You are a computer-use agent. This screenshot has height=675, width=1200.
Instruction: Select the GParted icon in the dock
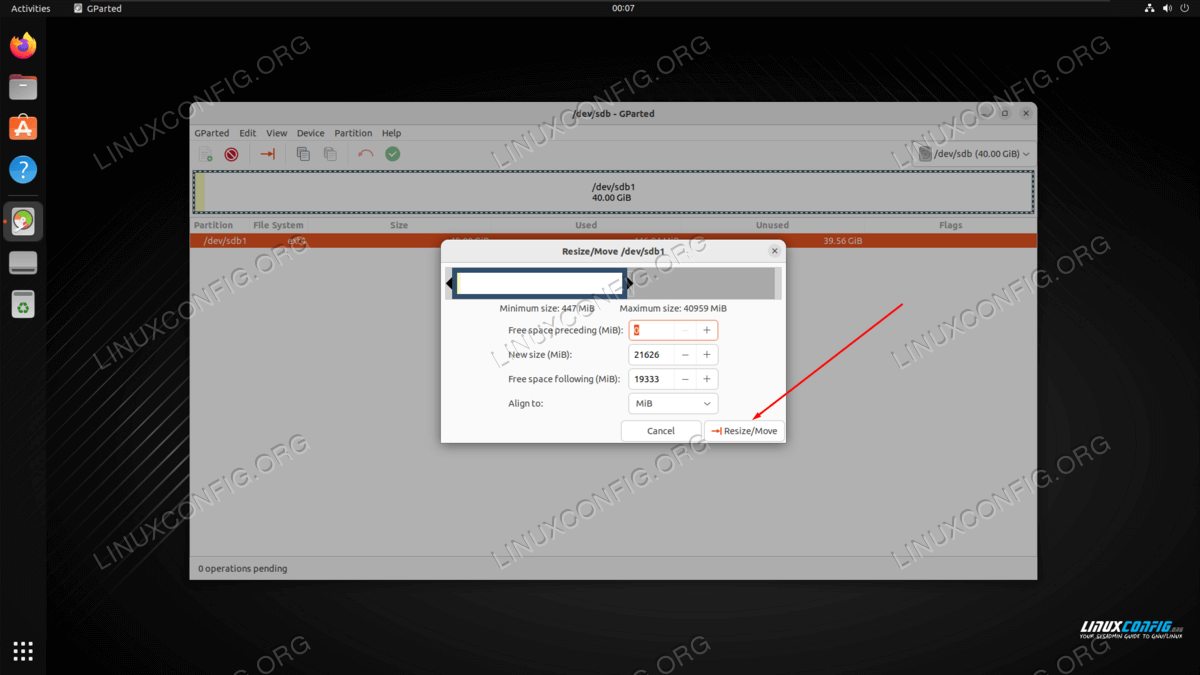23,221
